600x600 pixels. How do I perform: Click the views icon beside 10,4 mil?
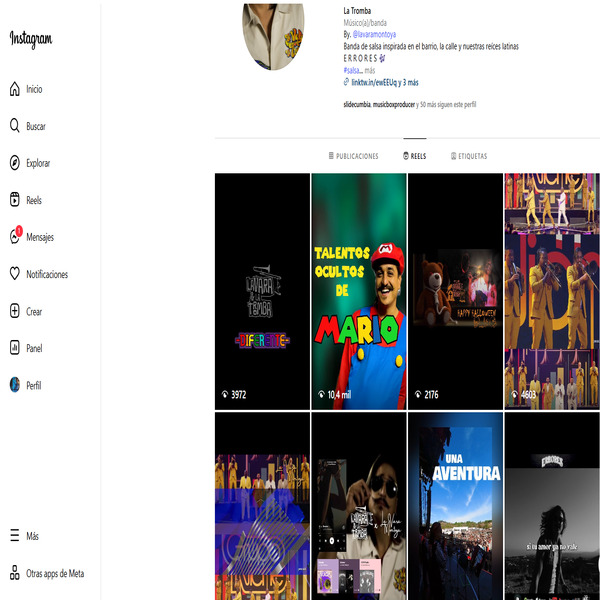[321, 395]
